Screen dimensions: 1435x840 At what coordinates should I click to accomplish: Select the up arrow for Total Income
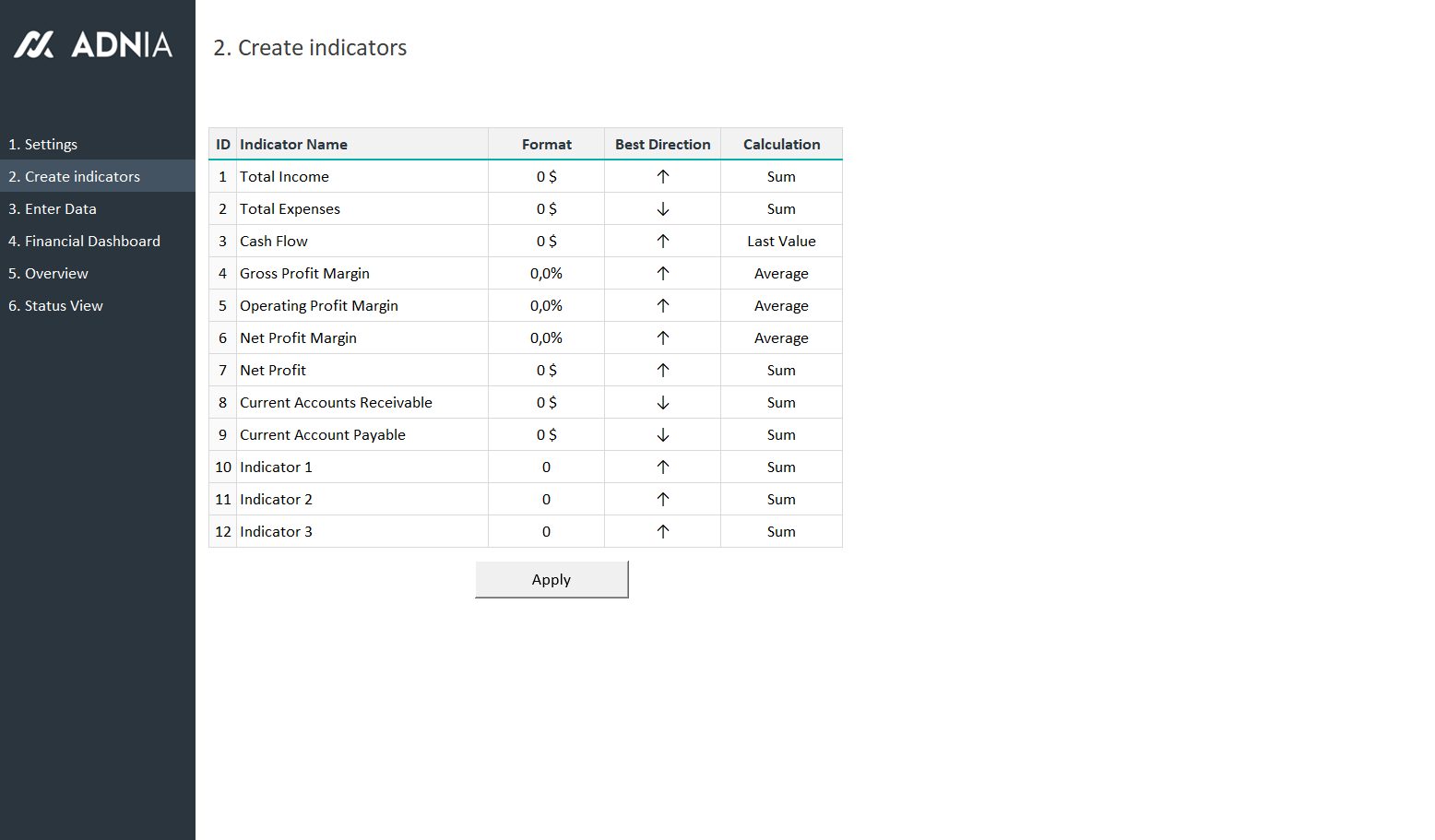(x=662, y=177)
